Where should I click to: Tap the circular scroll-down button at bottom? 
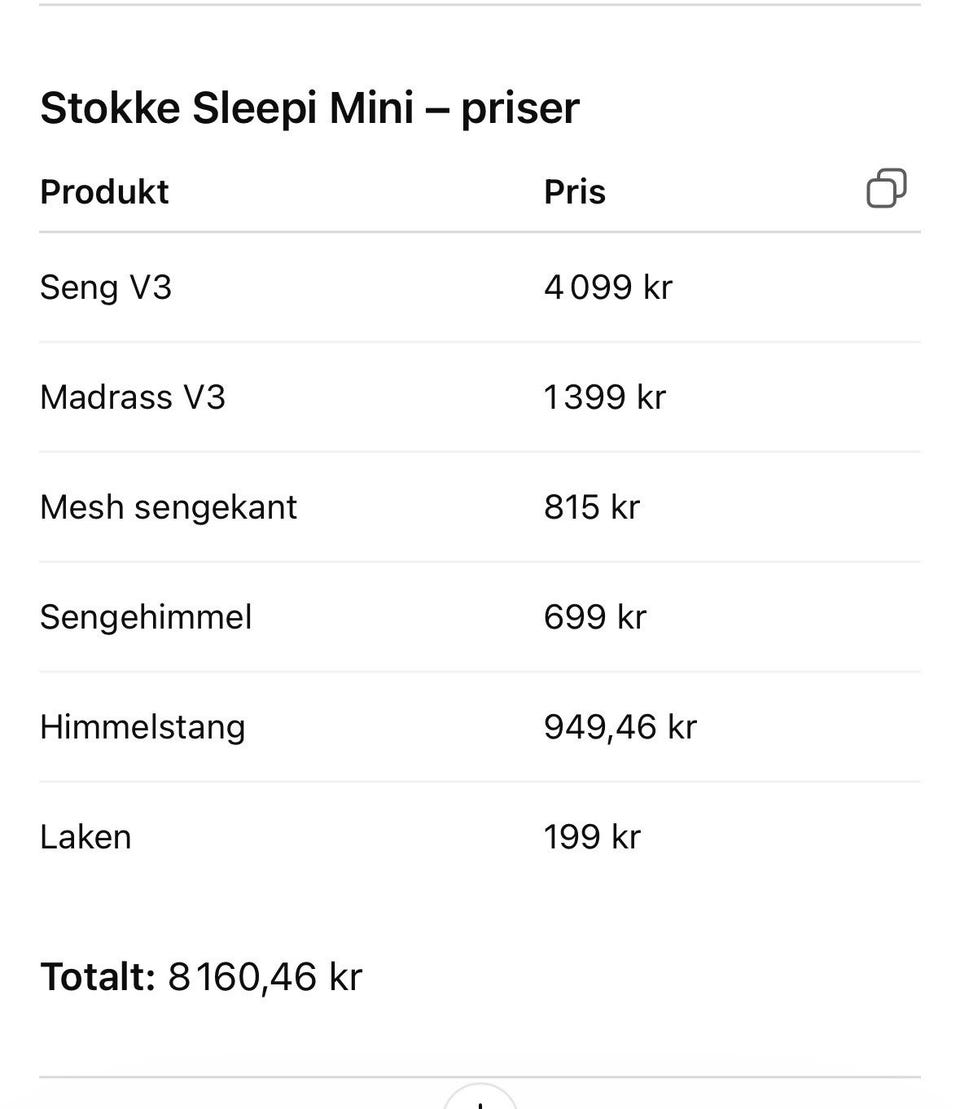[480, 1099]
